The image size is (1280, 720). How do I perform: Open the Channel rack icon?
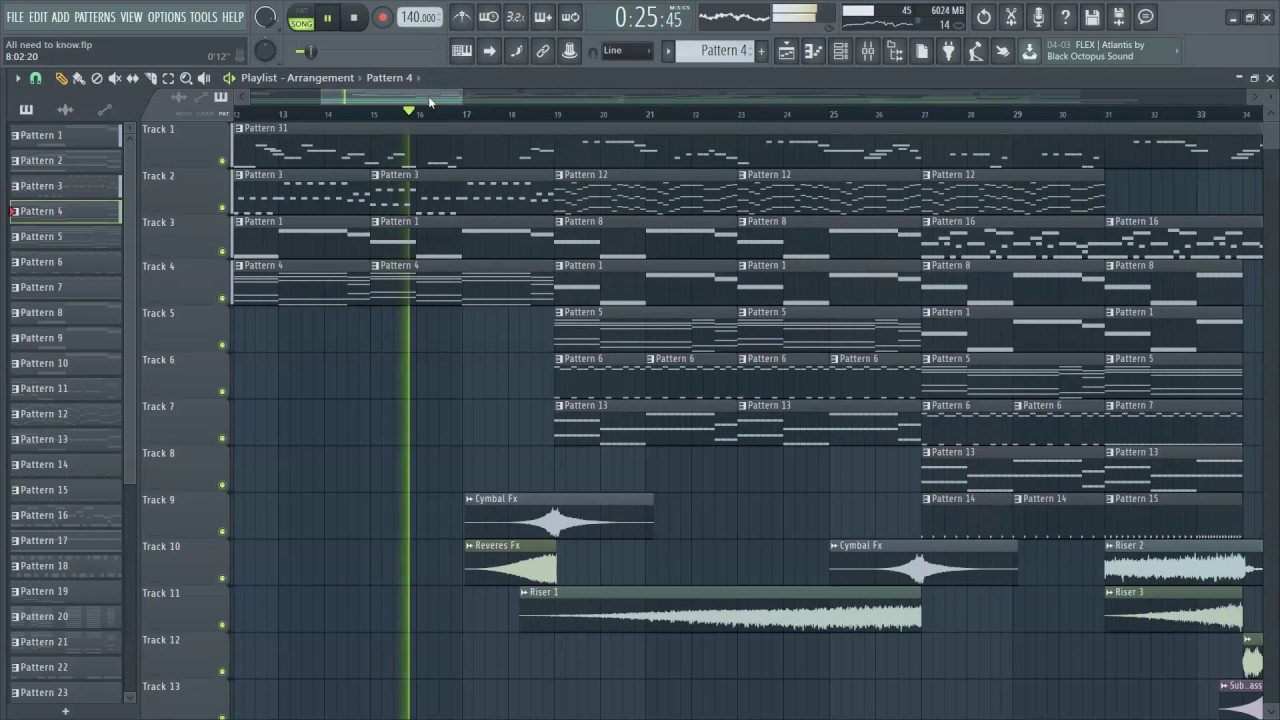tap(841, 52)
